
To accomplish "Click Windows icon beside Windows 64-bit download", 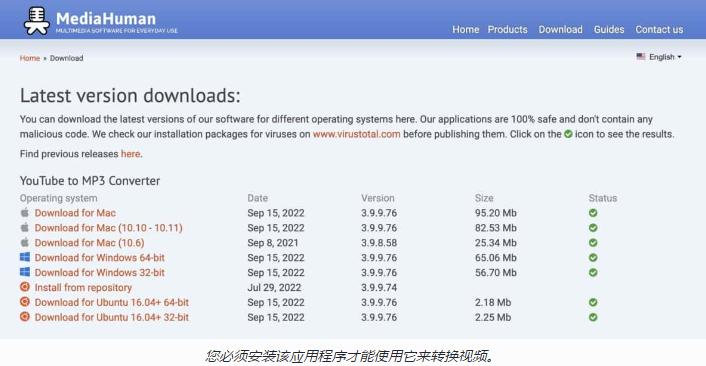I will [x=25, y=257].
